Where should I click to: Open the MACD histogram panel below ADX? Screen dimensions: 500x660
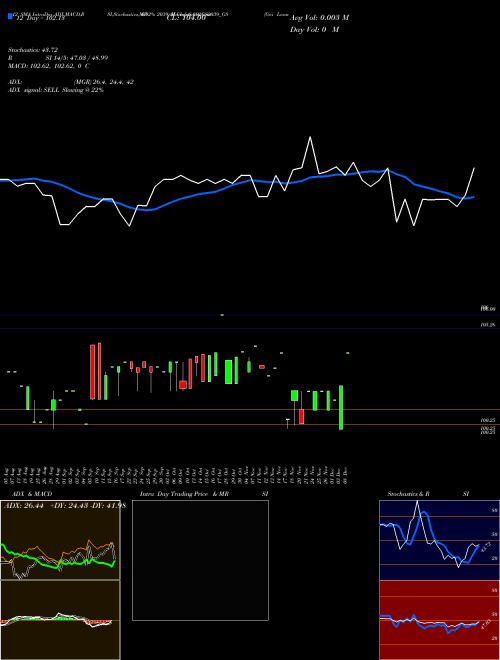[60, 620]
